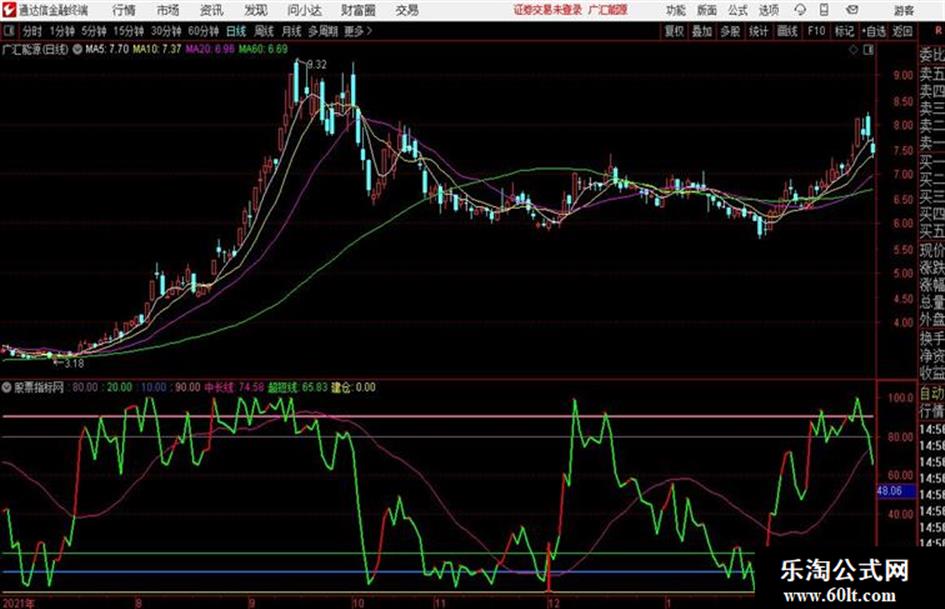
Task: Click the 自动 label in right panel
Action: tap(932, 394)
